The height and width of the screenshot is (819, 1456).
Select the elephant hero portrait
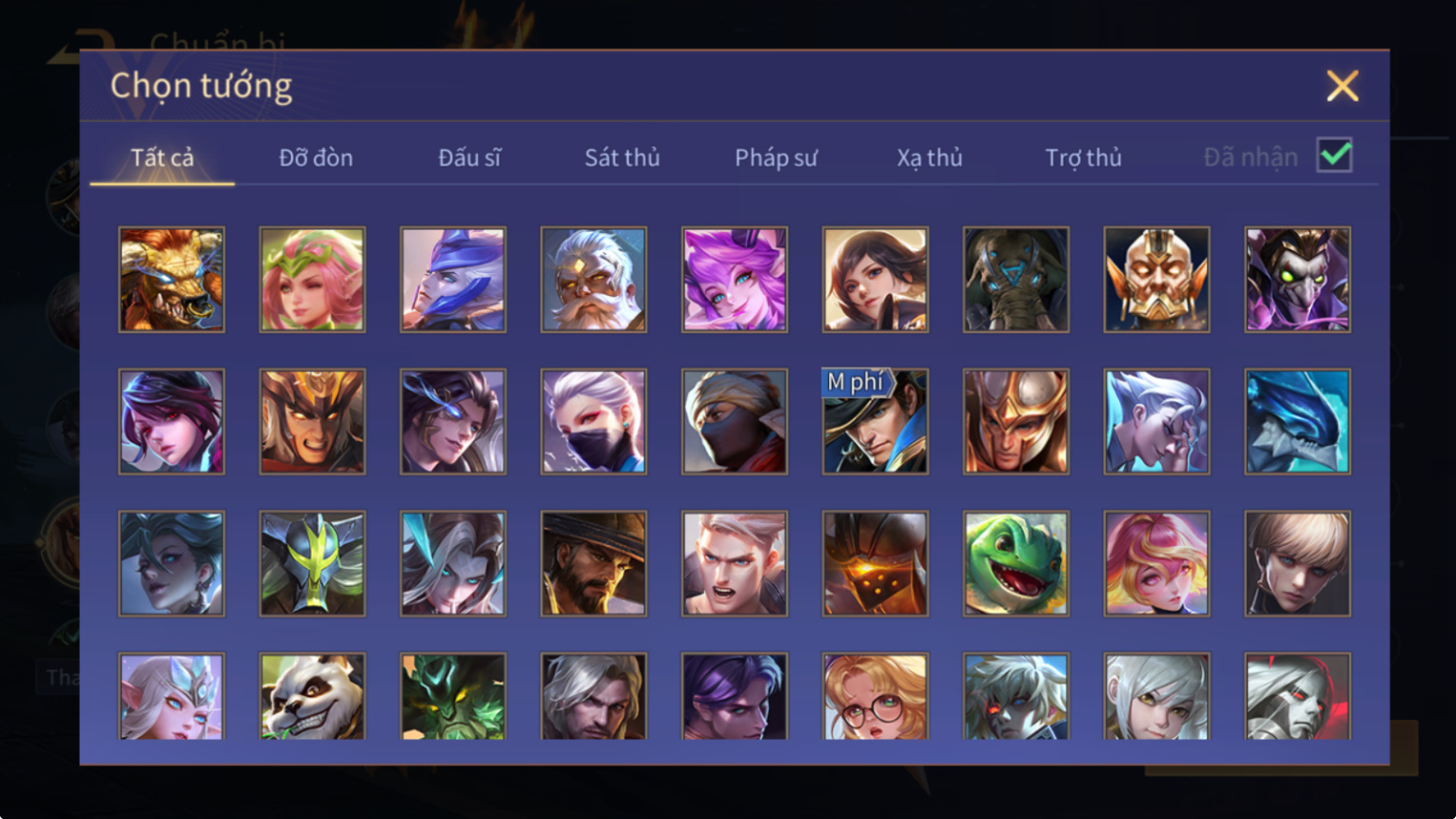coord(1015,280)
